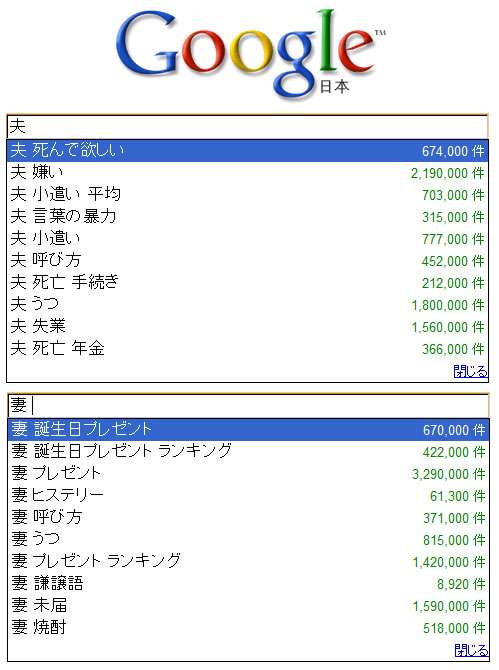Pick suggestion 夫 言葉の暴力
Viewport: 499px width, 670px height.
point(247,217)
